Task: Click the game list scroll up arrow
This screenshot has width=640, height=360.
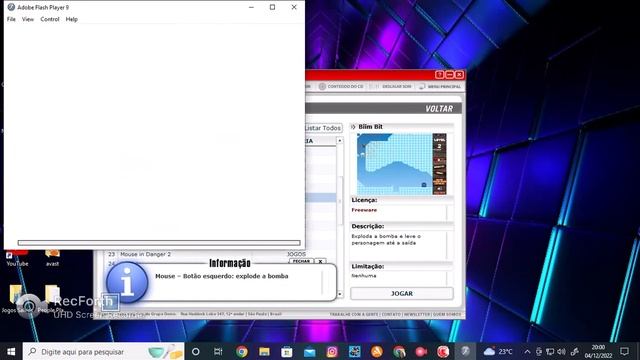Action: tap(340, 140)
